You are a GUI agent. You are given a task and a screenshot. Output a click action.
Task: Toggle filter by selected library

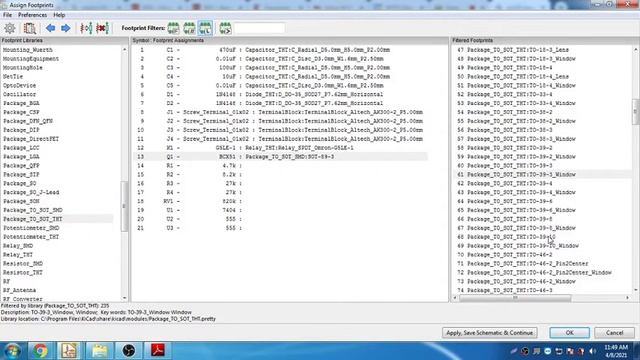(x=205, y=28)
